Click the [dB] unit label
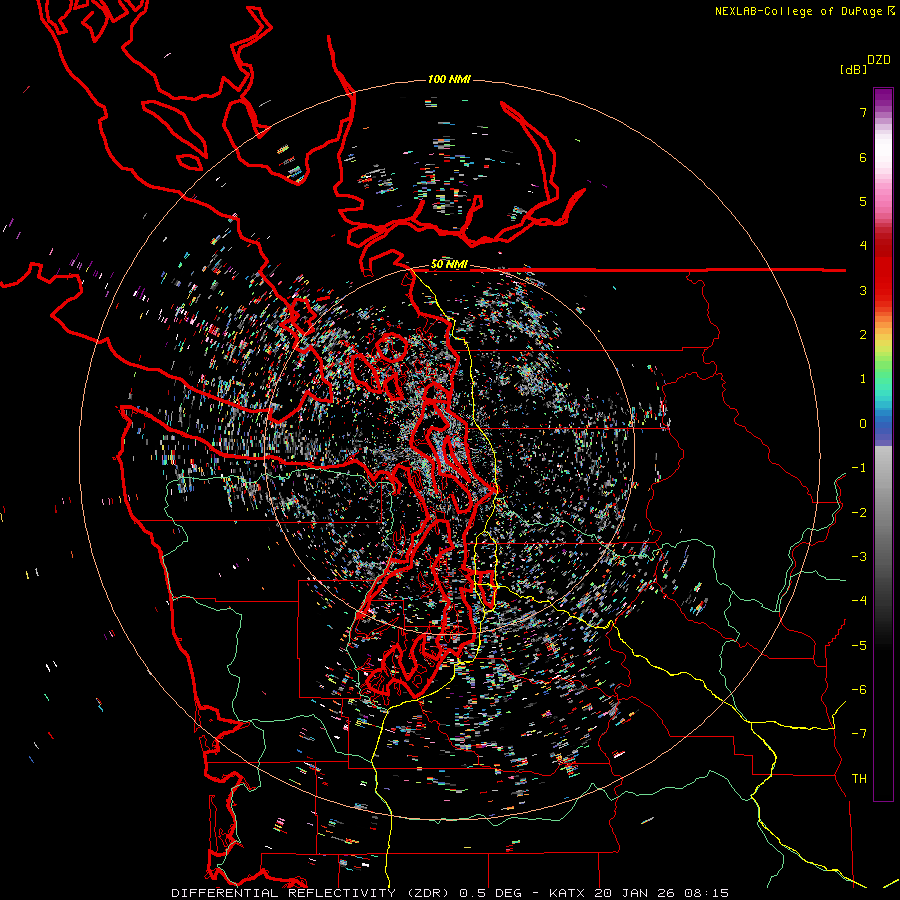The image size is (900, 900). [854, 69]
